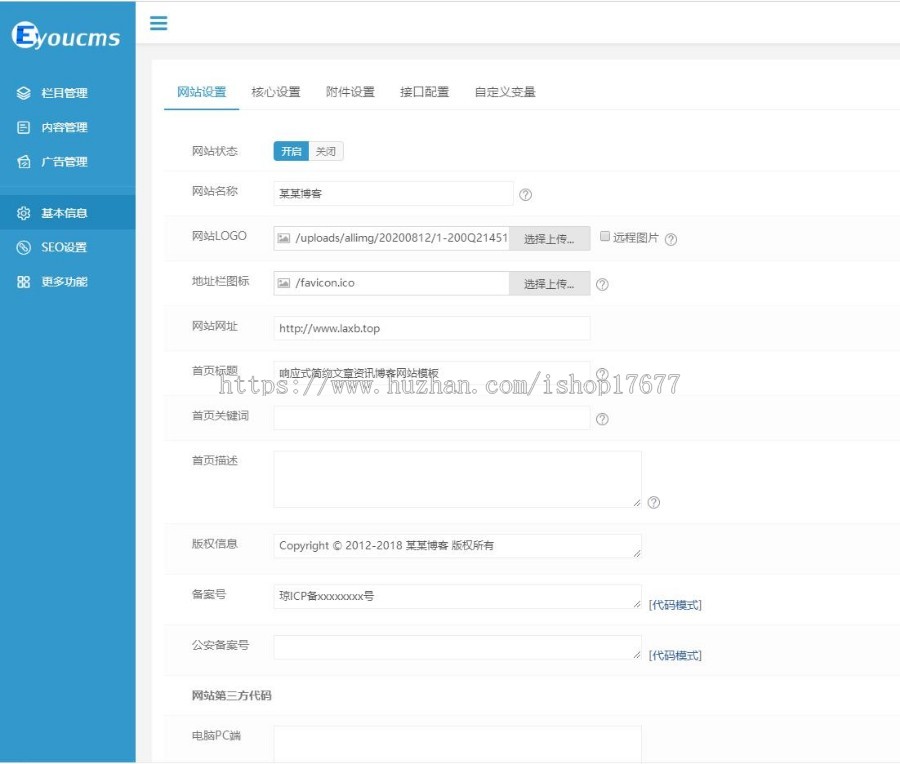Click 选择上传 button for 地址栏图标
This screenshot has height=764, width=900.
[549, 284]
